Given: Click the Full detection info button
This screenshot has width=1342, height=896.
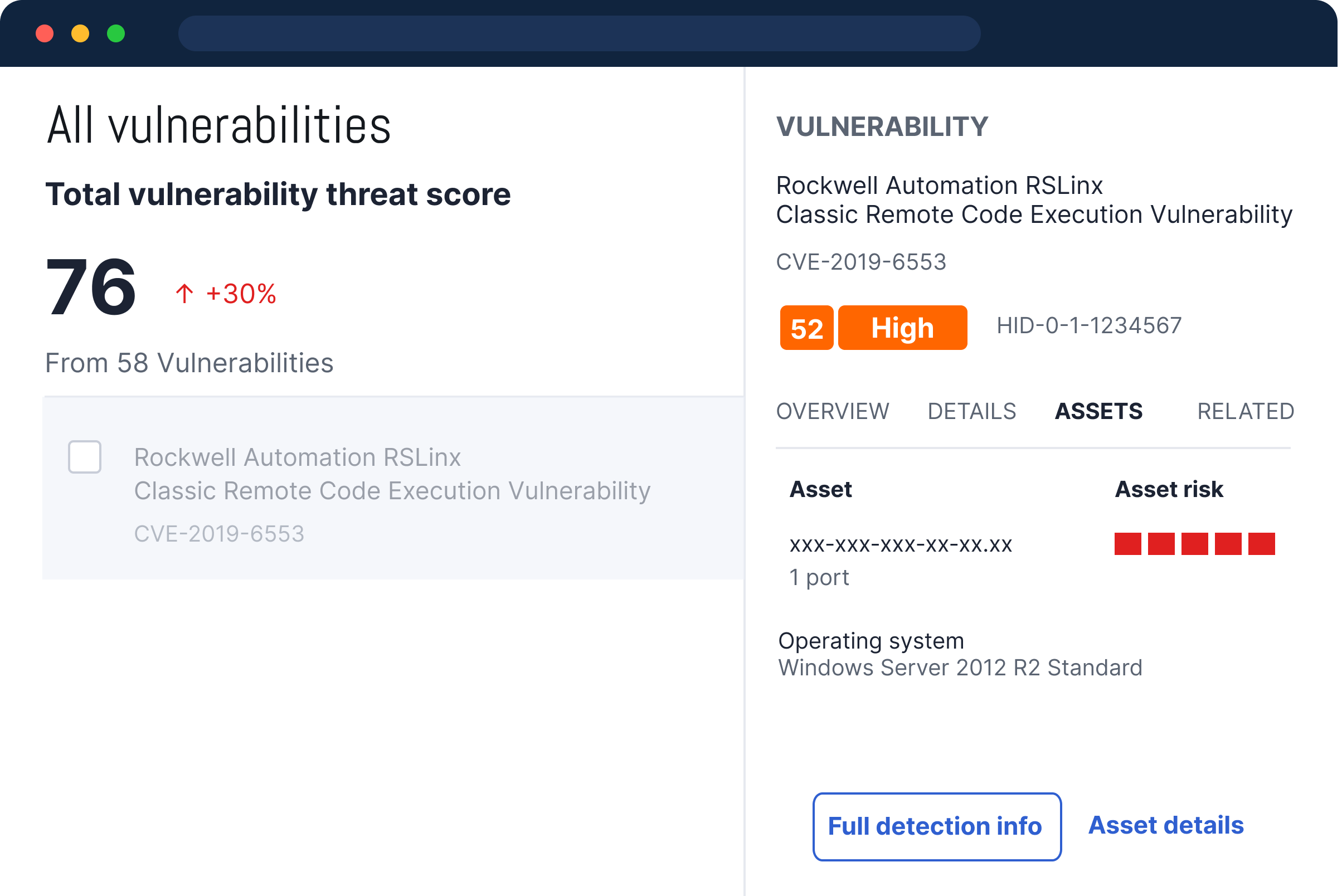Looking at the screenshot, I should 937,826.
